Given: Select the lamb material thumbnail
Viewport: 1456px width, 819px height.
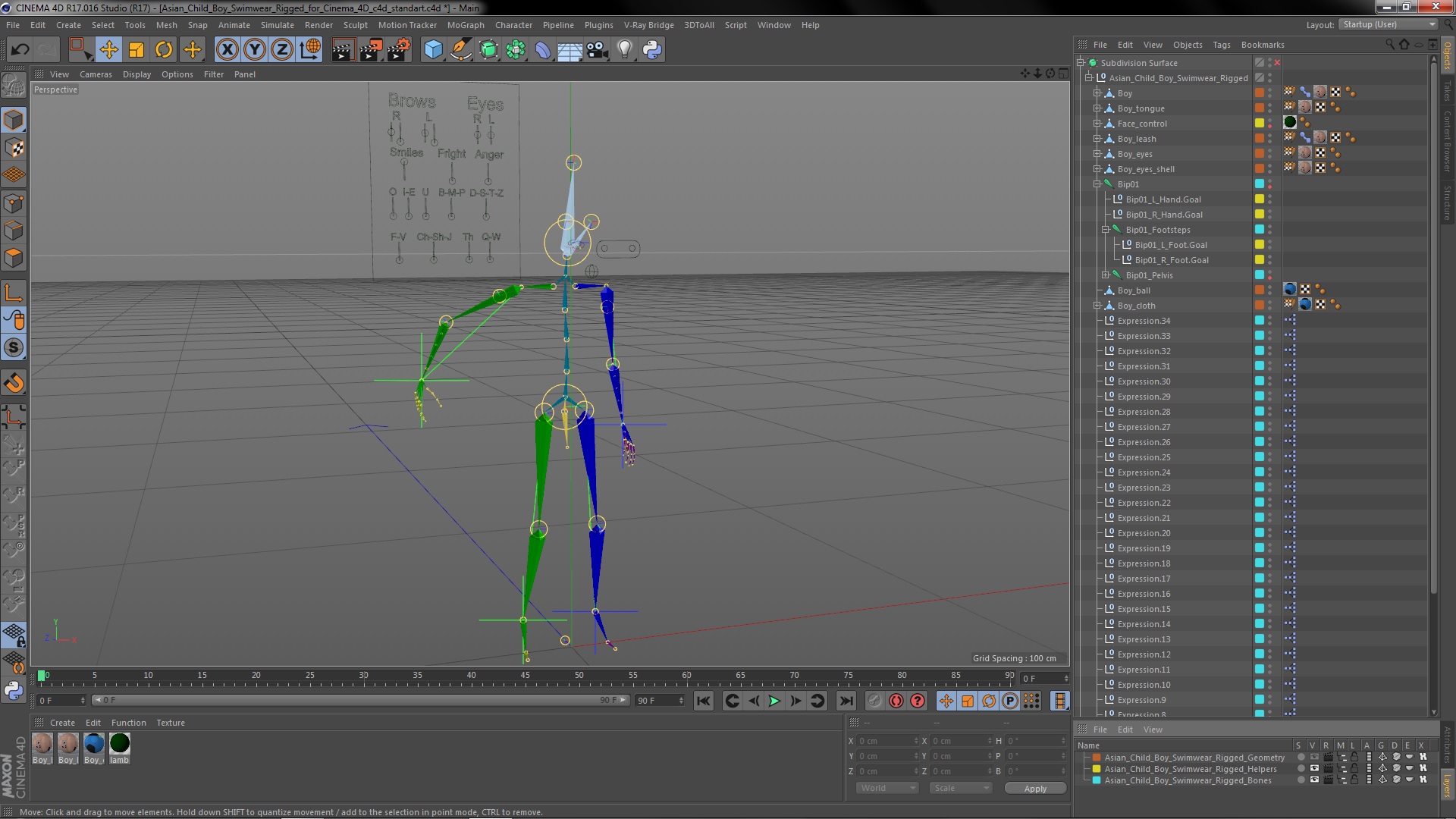Looking at the screenshot, I should 120,744.
